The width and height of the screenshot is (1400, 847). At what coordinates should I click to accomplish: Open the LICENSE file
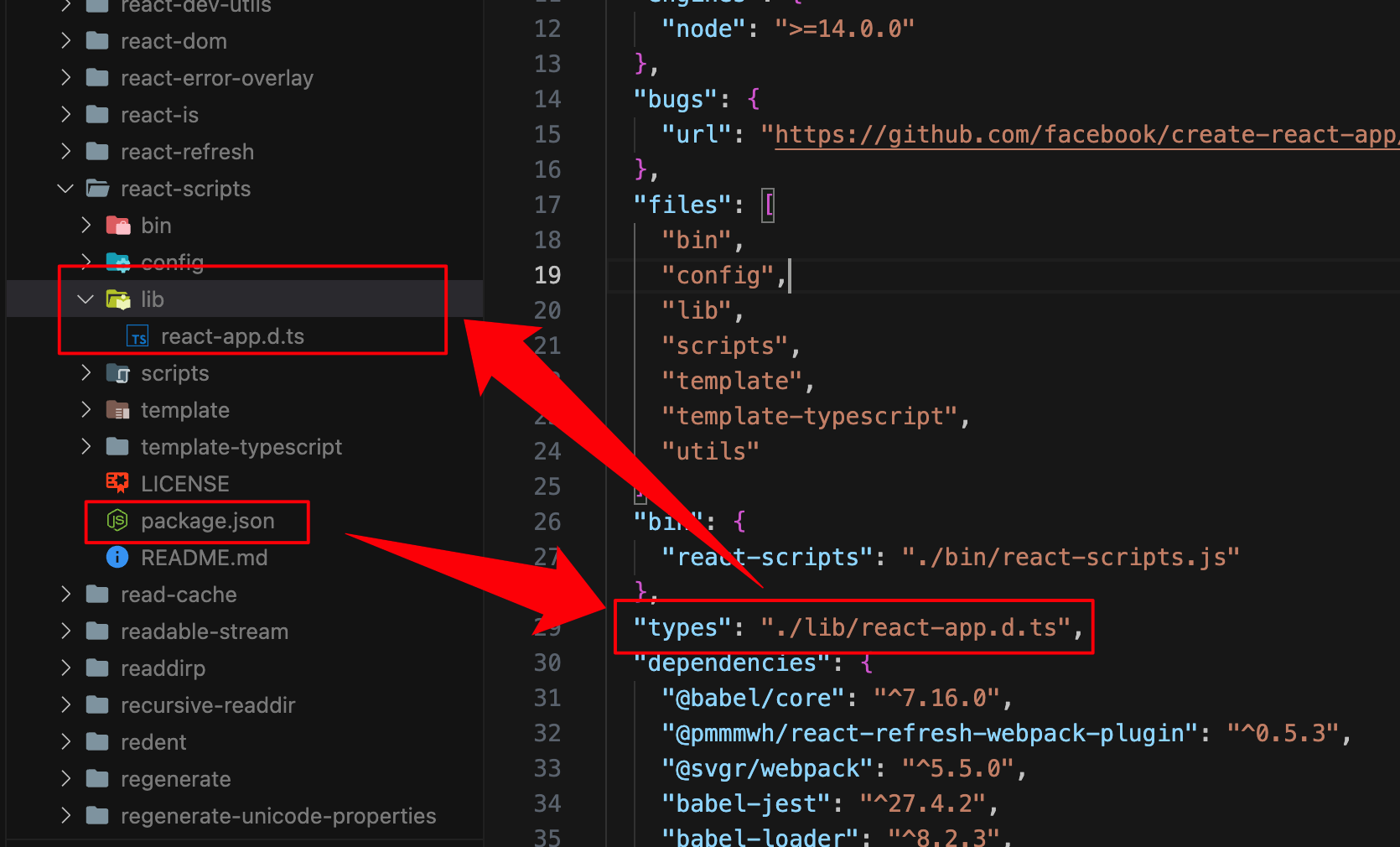(x=184, y=484)
